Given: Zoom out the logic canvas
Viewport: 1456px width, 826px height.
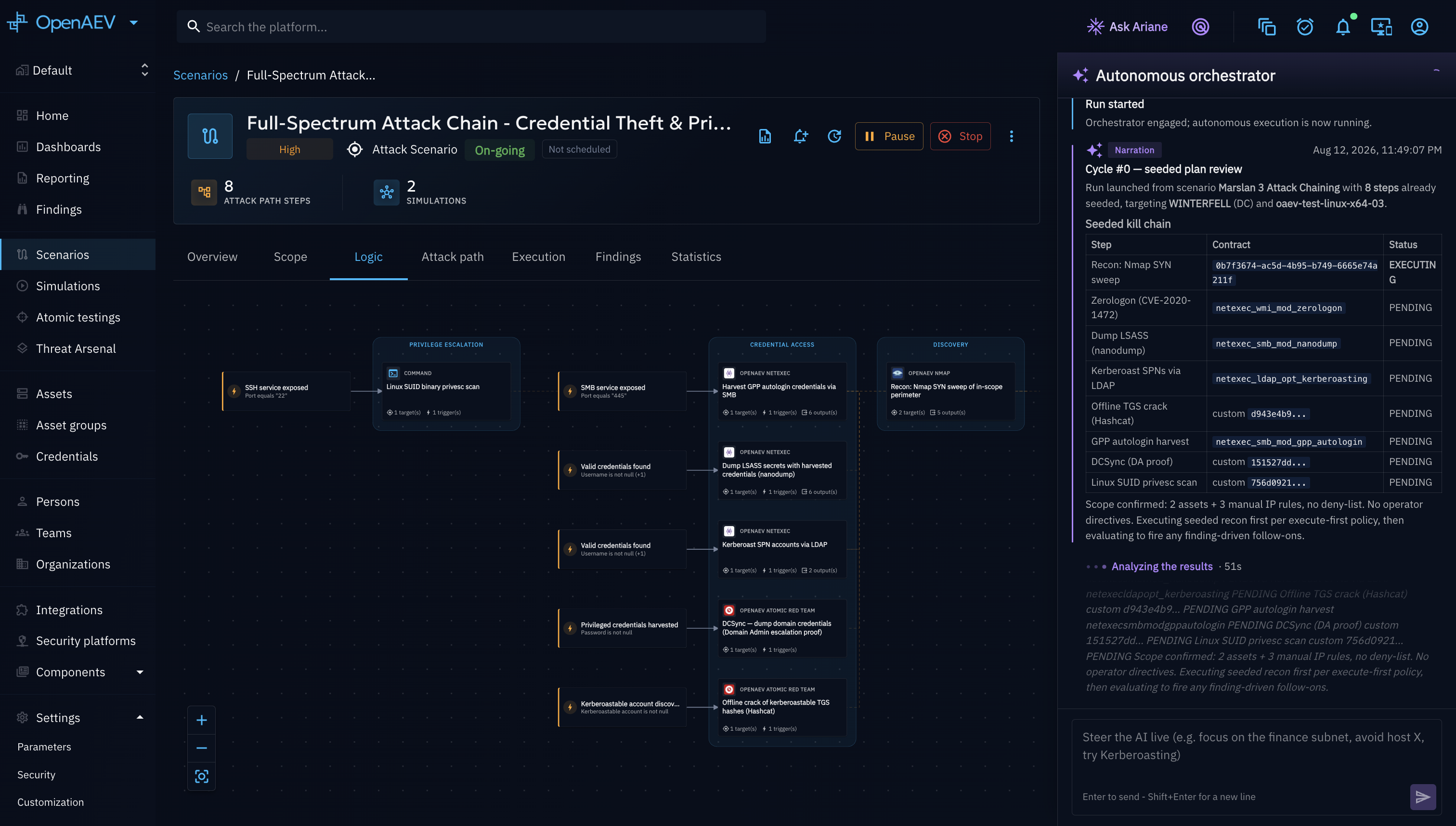Looking at the screenshot, I should pos(201,748).
